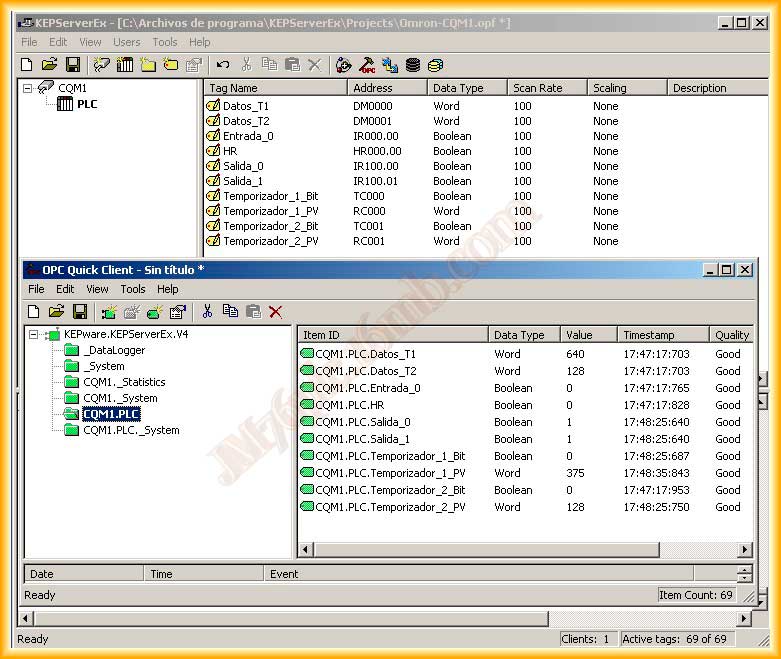Click the Cut scissors icon in Quick Client
The image size is (781, 659).
click(207, 312)
